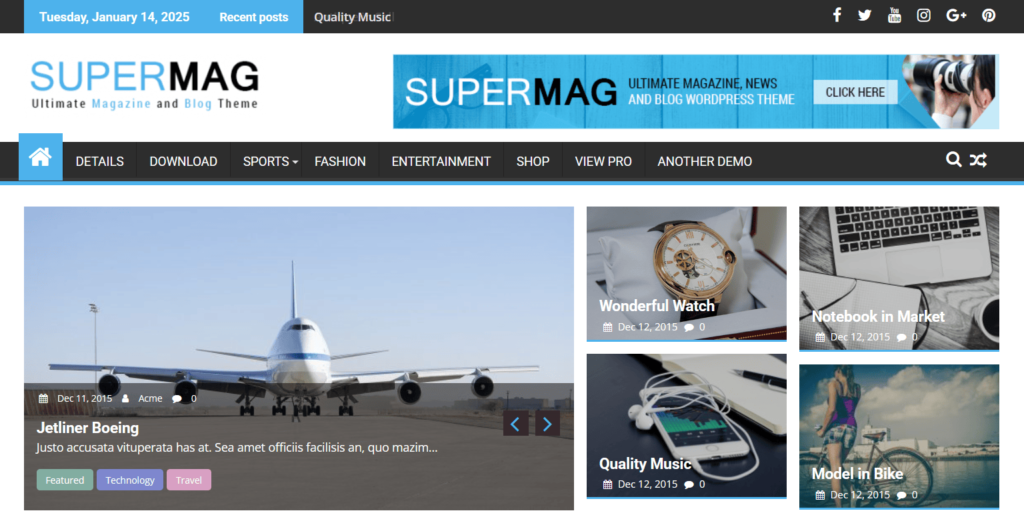This screenshot has width=1024, height=527.
Task: Open the Jetliner Boeing post title
Action: click(88, 428)
